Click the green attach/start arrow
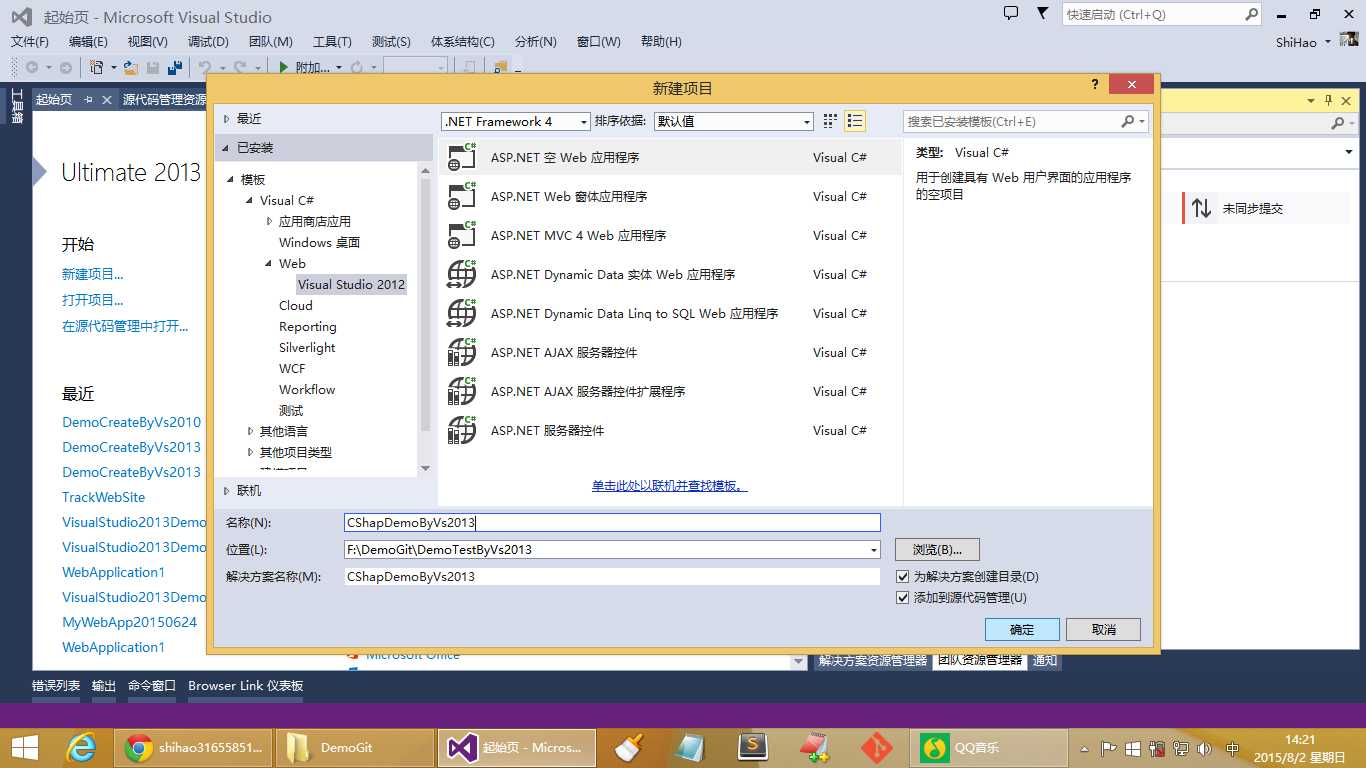This screenshot has width=1366, height=768. click(283, 67)
